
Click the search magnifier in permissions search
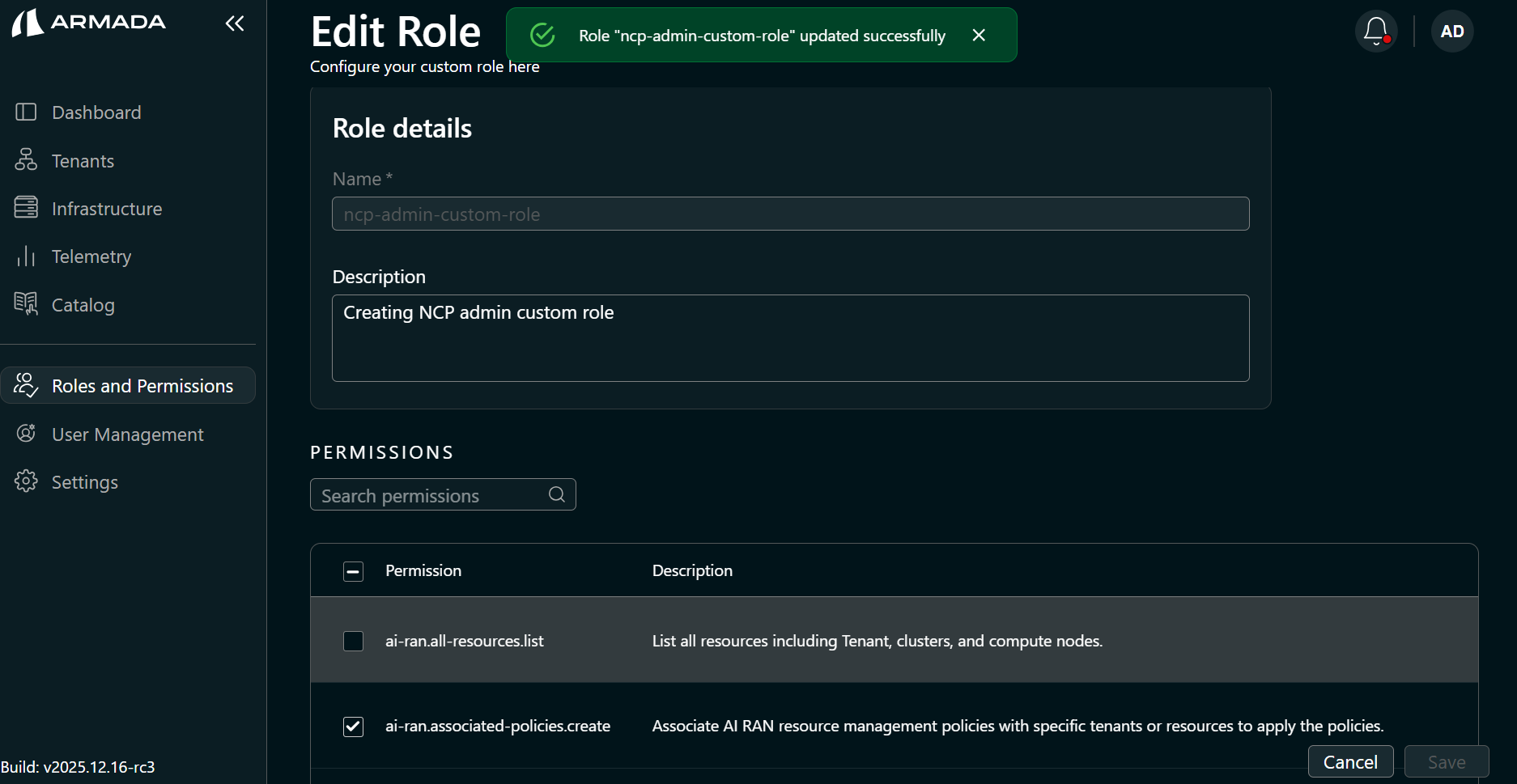click(556, 494)
